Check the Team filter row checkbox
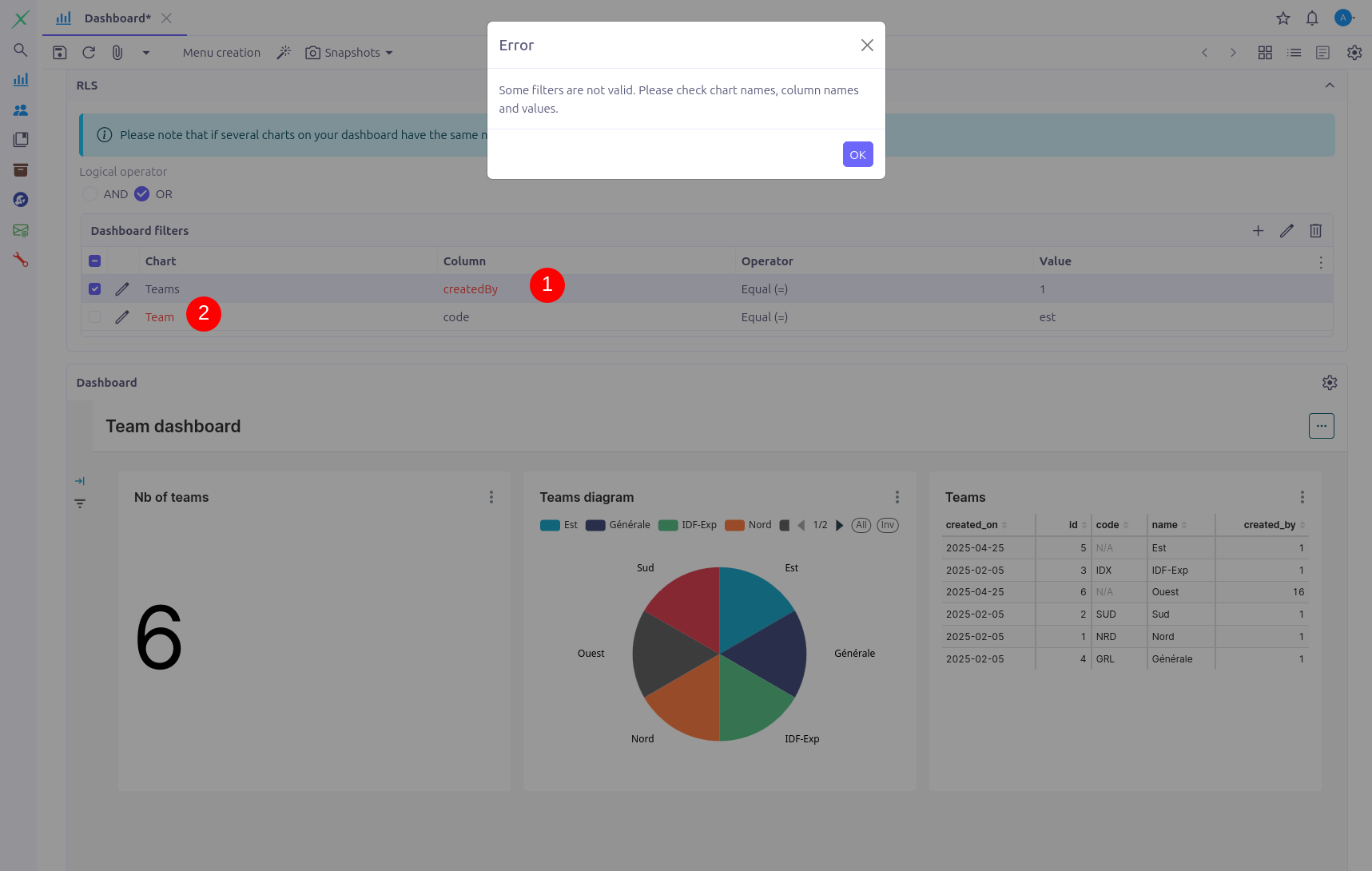The height and width of the screenshot is (871, 1372). pyautogui.click(x=95, y=317)
